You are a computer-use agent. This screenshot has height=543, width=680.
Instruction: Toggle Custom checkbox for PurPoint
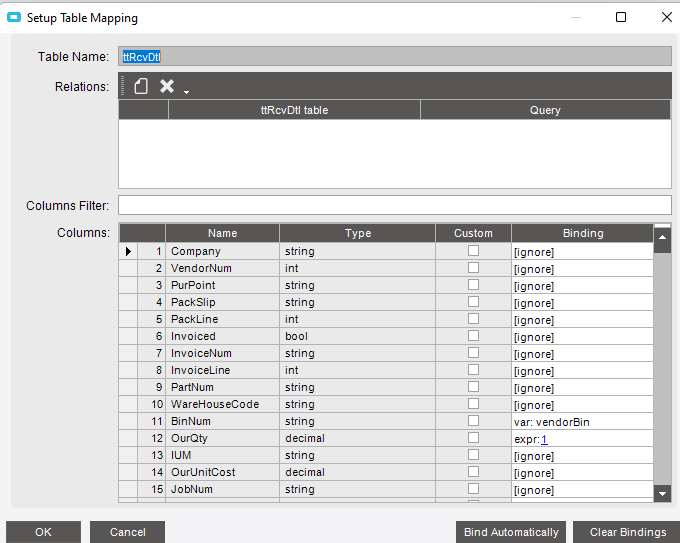click(473, 285)
